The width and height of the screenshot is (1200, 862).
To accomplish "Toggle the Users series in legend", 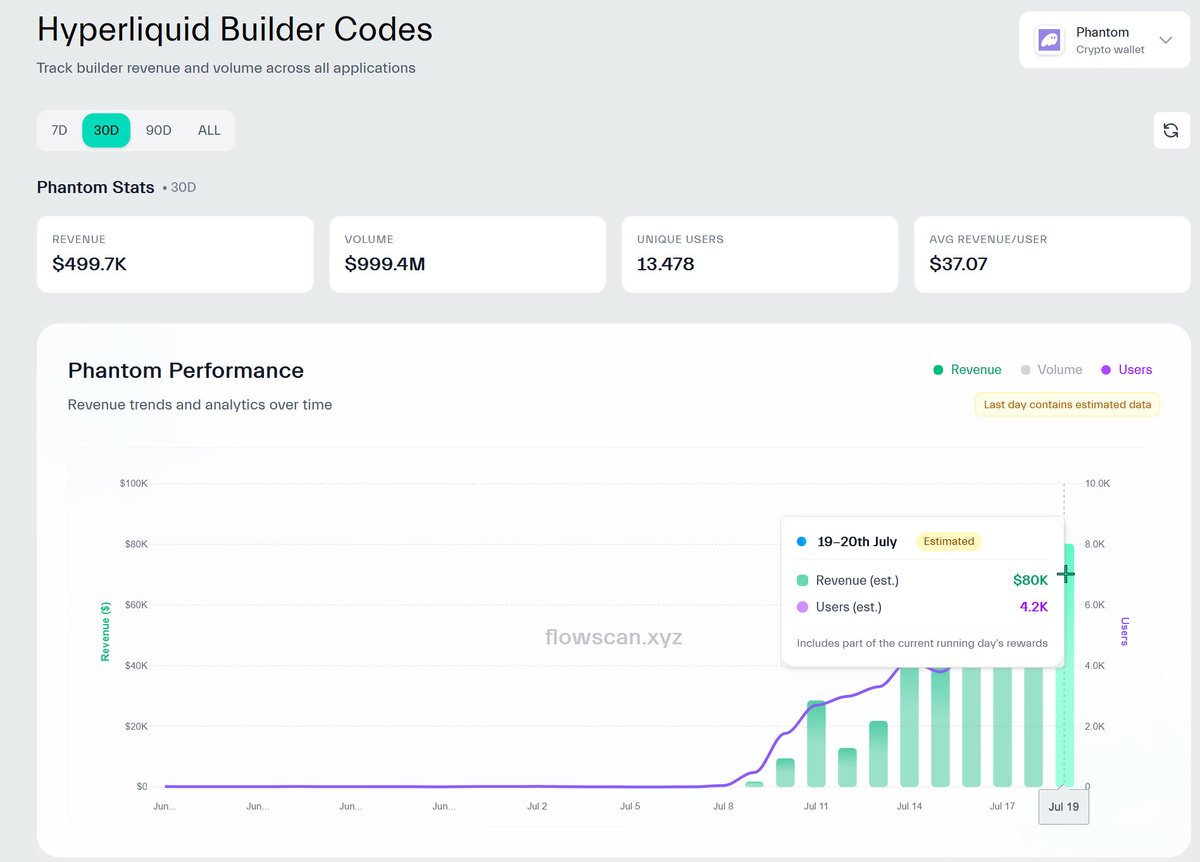I will (x=1126, y=370).
